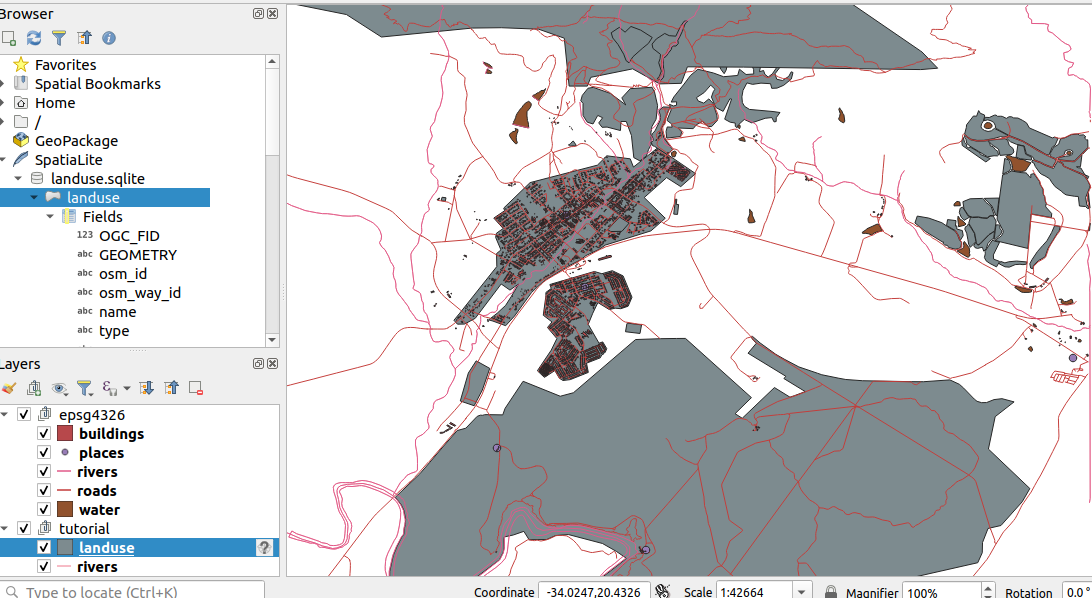Viewport: 1092px width, 598px height.
Task: Open dropdown arrow beside expression filter icon
Action: tap(127, 388)
